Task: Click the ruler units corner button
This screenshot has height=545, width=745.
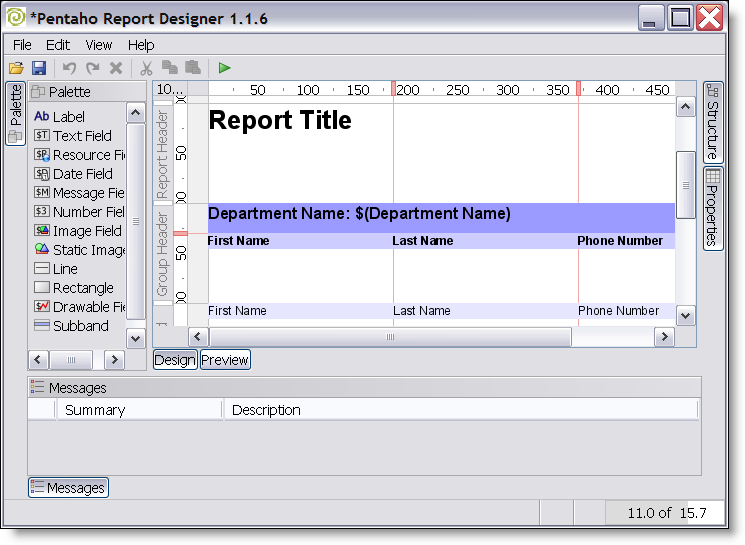Action: (x=170, y=89)
